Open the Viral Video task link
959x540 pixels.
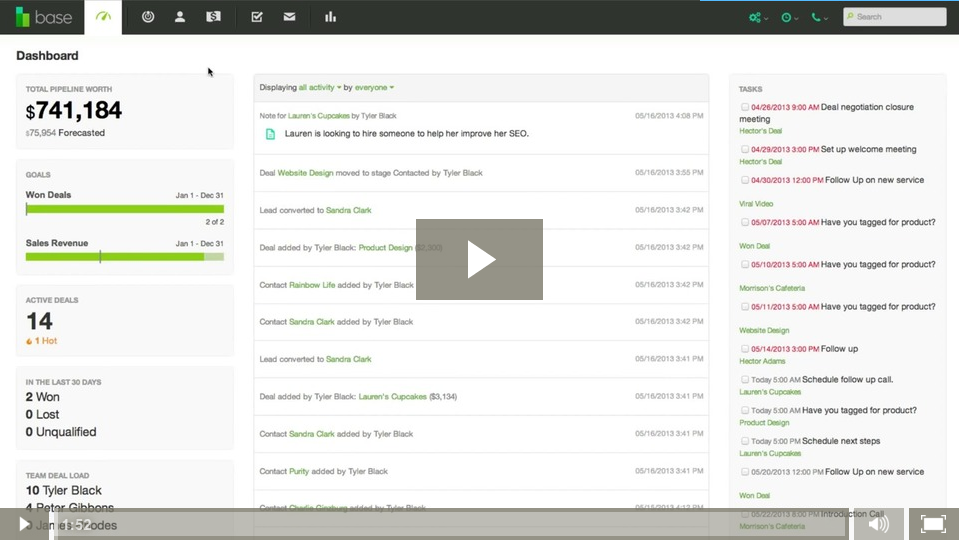pyautogui.click(x=756, y=204)
